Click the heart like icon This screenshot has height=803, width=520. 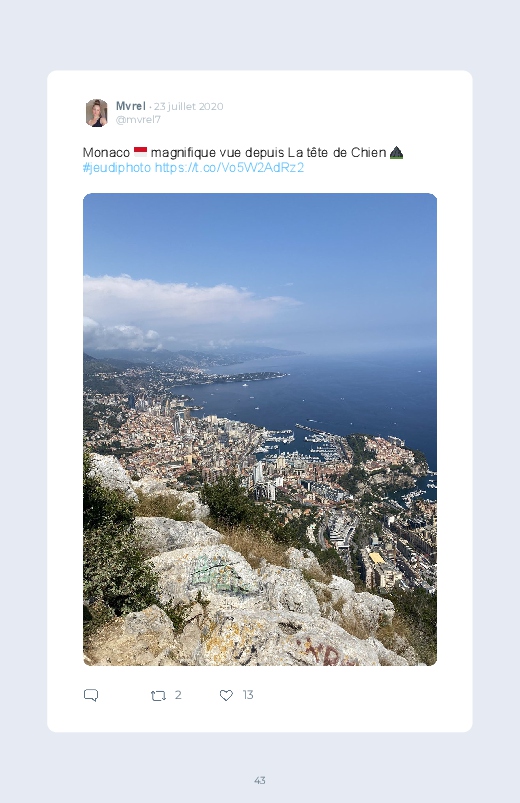tap(226, 695)
